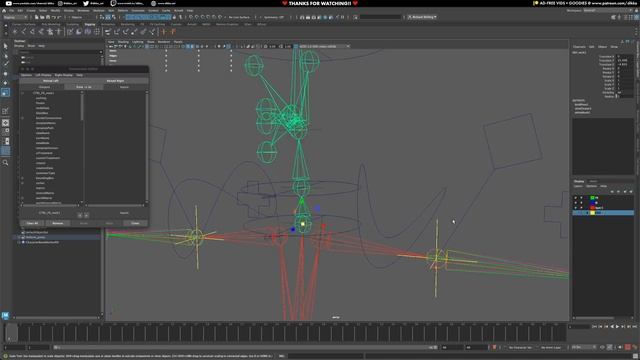Click the red display layer color swatch
Image resolution: width=640 pixels, height=360 pixels.
593,207
